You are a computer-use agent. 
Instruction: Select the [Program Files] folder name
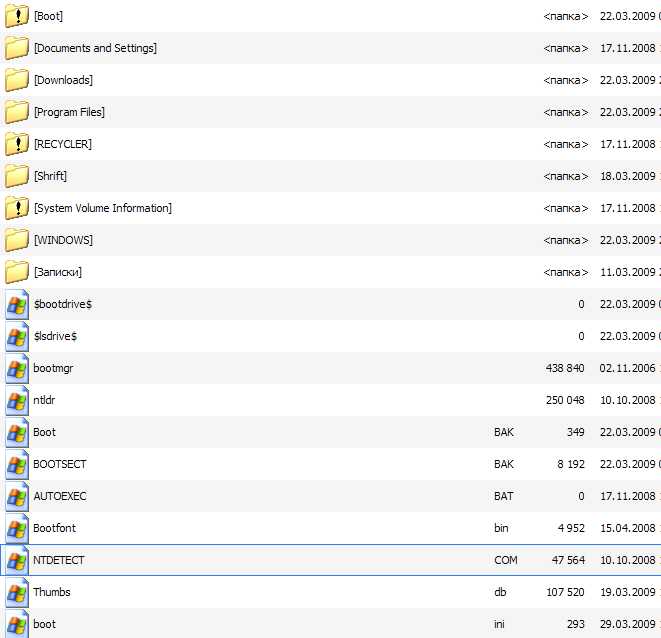(x=69, y=112)
